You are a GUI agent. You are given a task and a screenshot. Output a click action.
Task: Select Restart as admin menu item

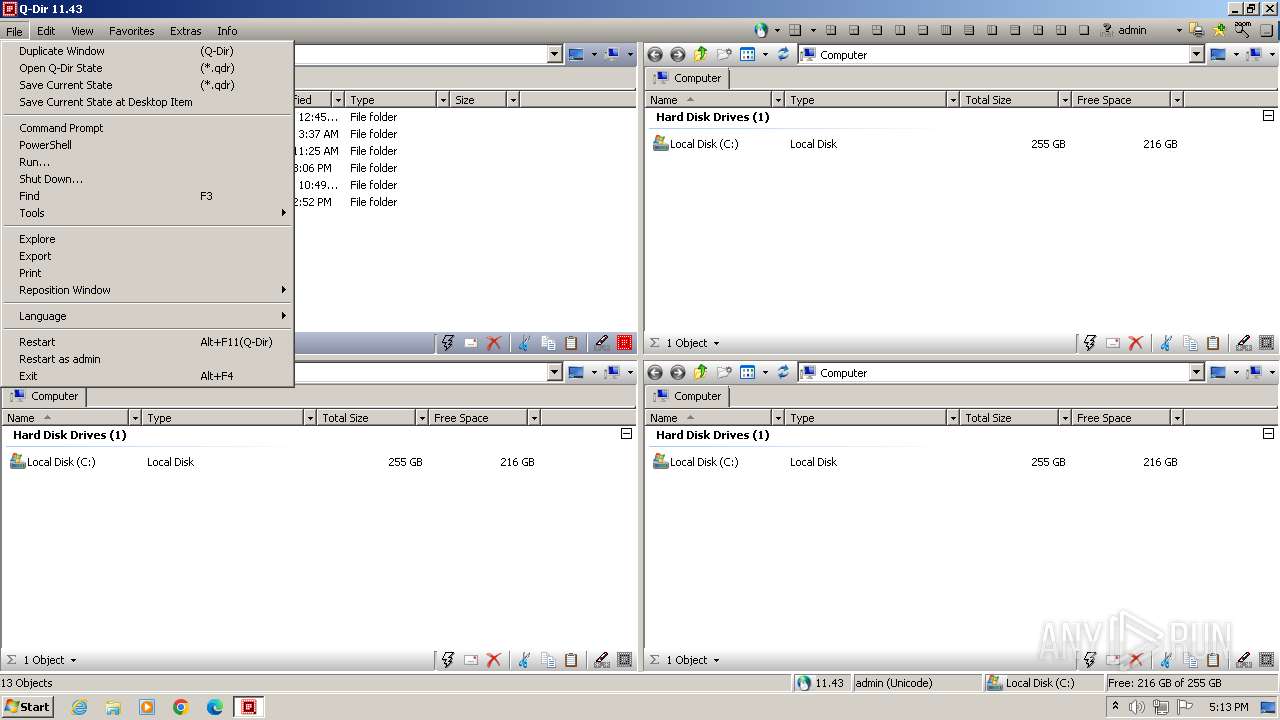(147, 359)
